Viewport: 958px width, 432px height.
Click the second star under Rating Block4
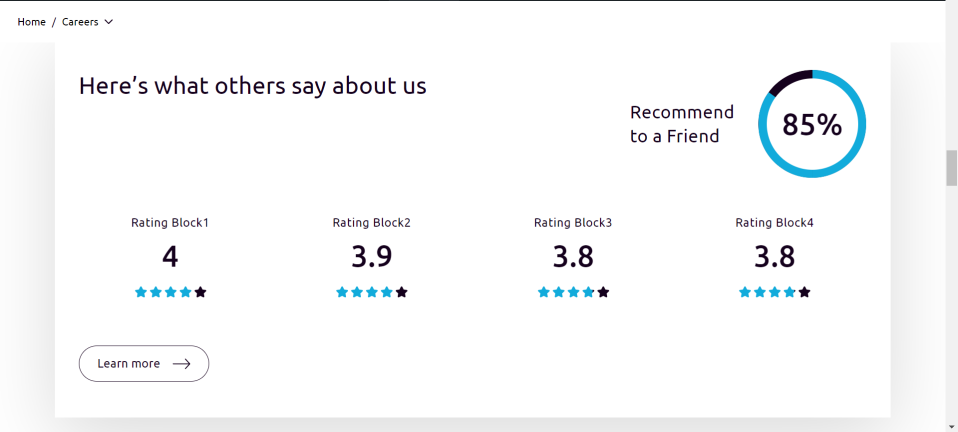(760, 292)
